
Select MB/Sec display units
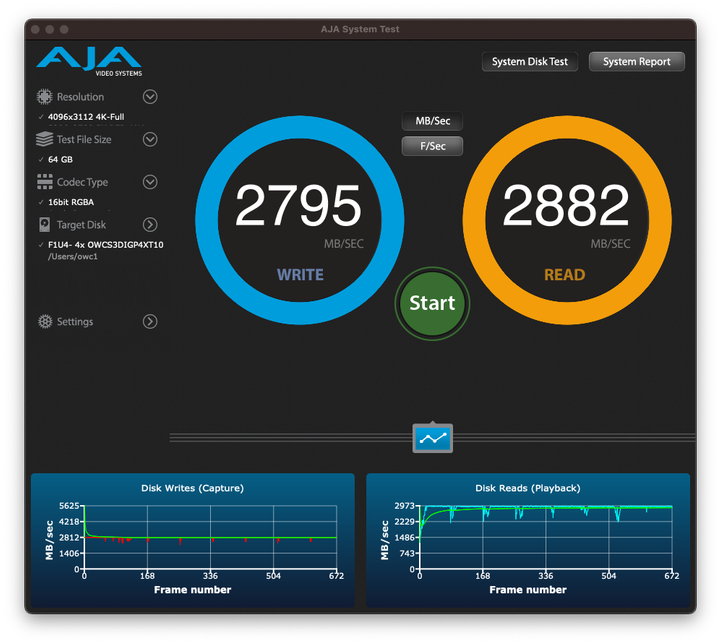point(432,121)
